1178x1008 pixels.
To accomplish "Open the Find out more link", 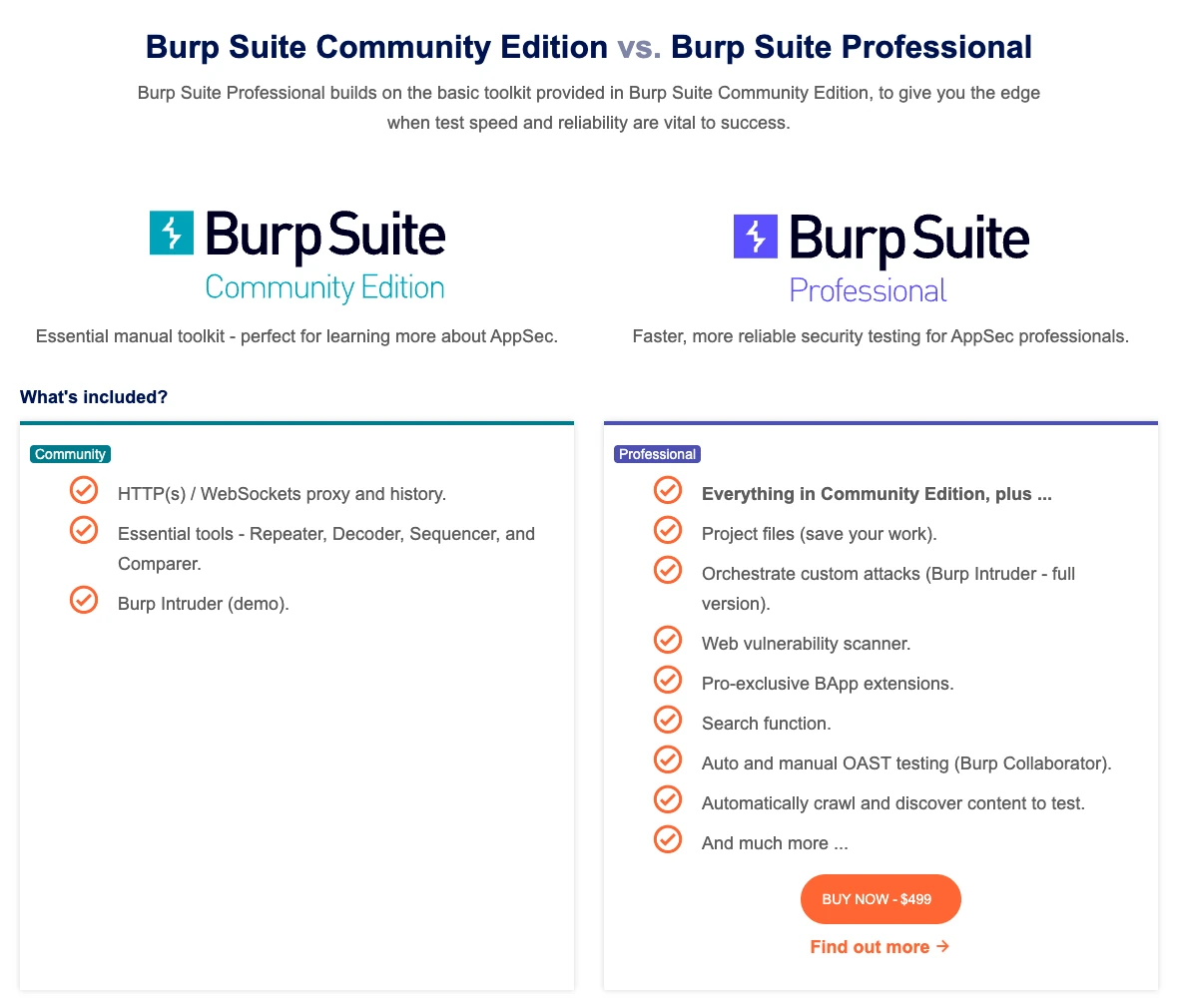I will (x=879, y=947).
